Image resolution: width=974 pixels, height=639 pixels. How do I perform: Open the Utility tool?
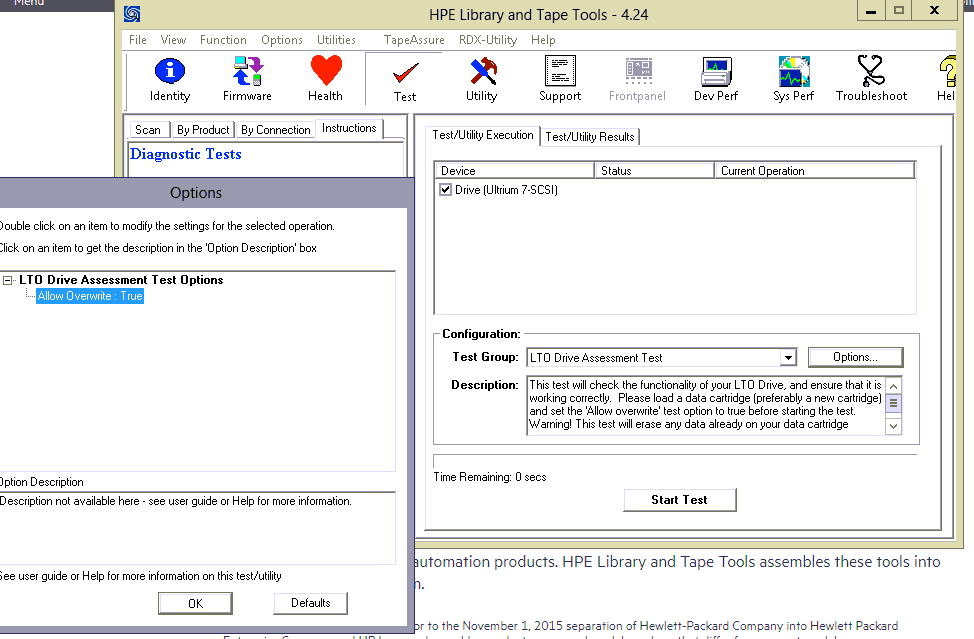[x=482, y=79]
